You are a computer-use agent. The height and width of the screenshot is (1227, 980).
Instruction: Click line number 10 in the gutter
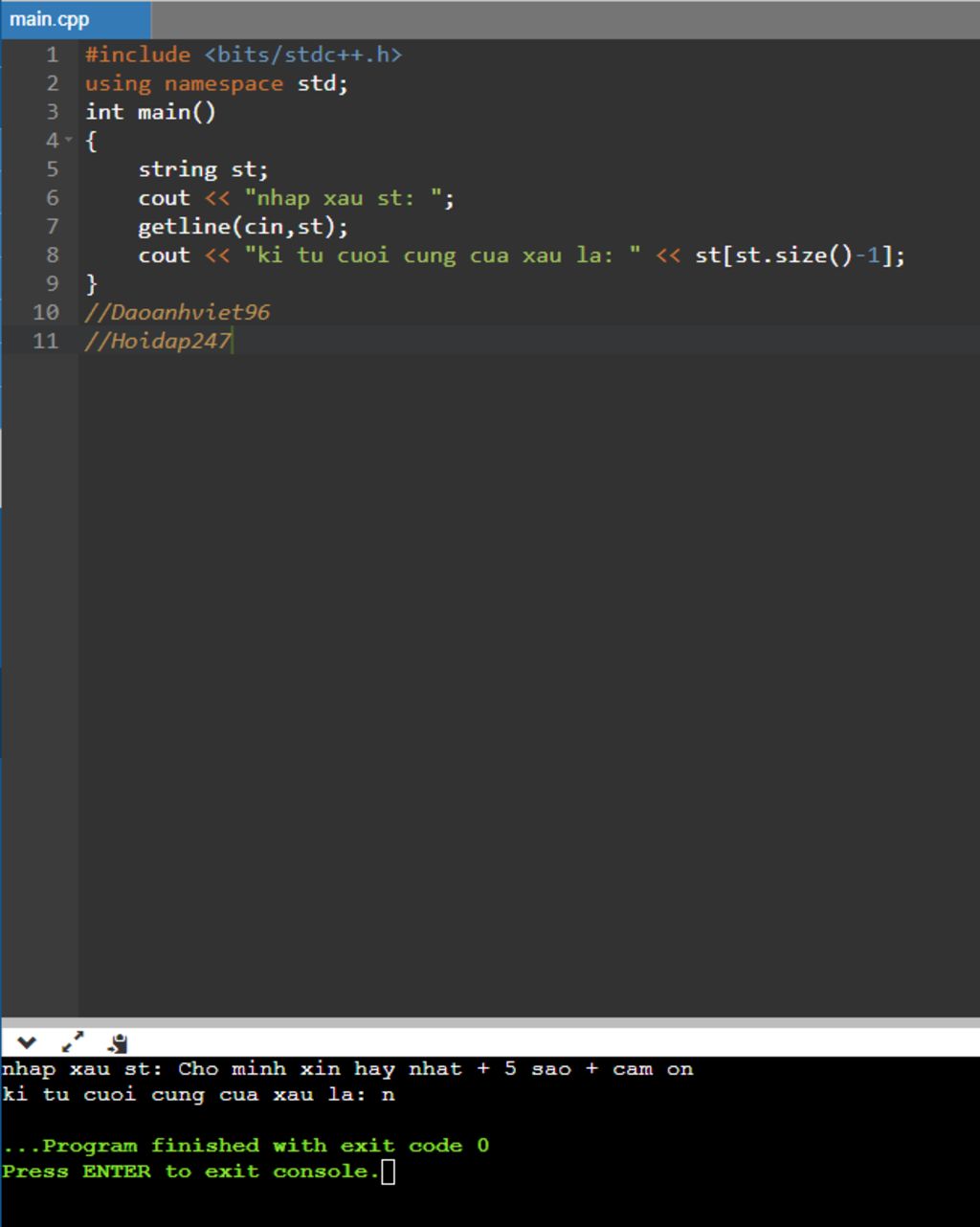45,313
